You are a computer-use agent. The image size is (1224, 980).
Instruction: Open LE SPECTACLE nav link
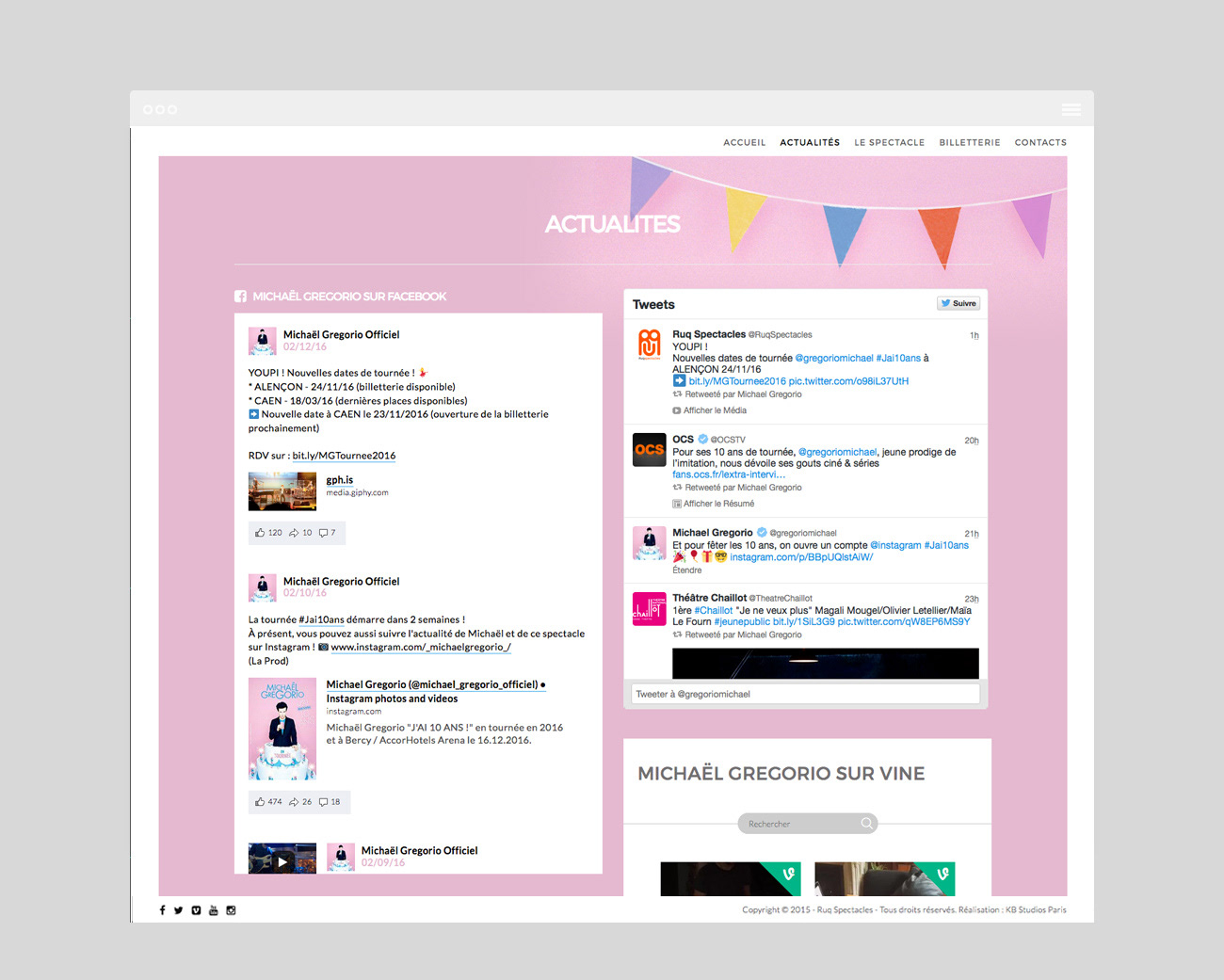(x=889, y=143)
